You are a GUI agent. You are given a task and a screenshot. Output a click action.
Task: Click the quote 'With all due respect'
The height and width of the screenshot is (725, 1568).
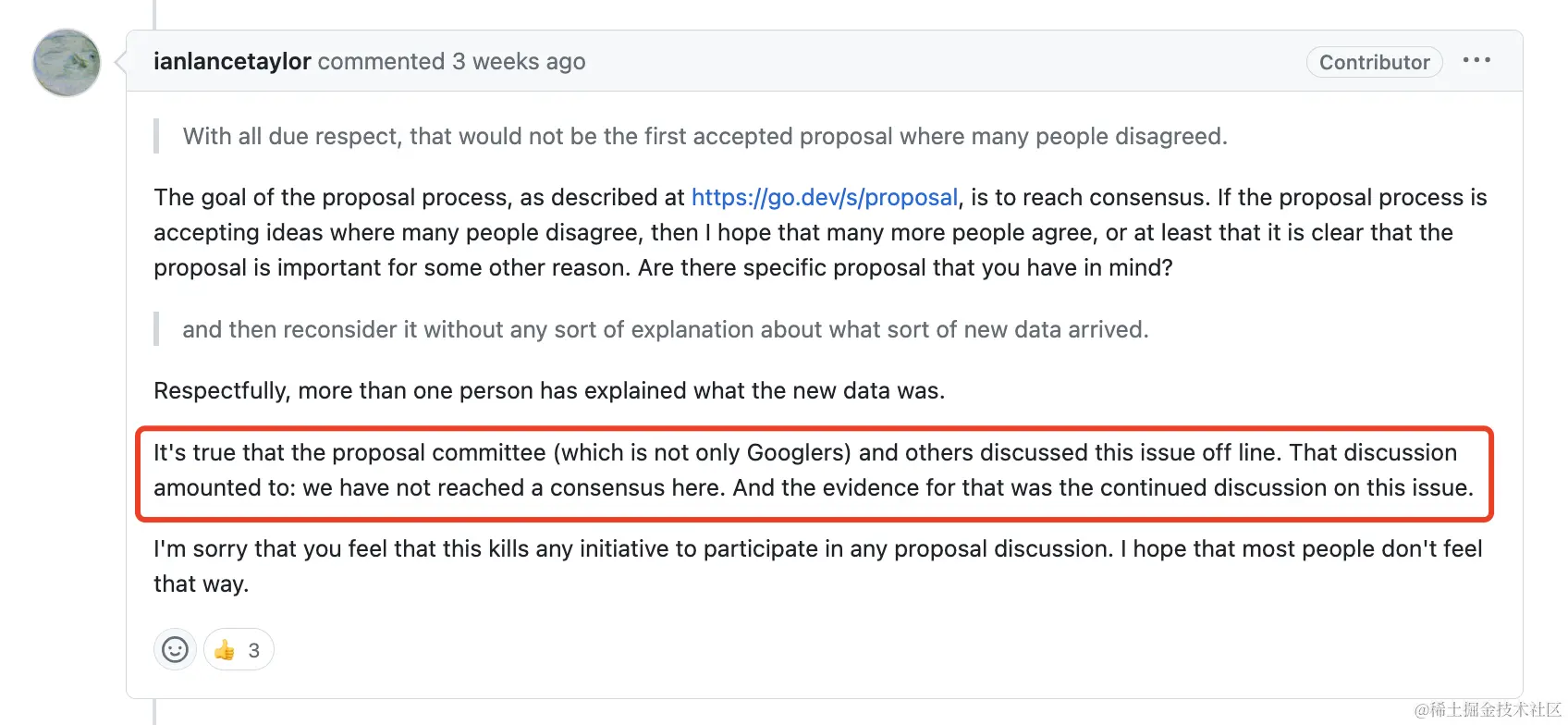click(x=704, y=136)
